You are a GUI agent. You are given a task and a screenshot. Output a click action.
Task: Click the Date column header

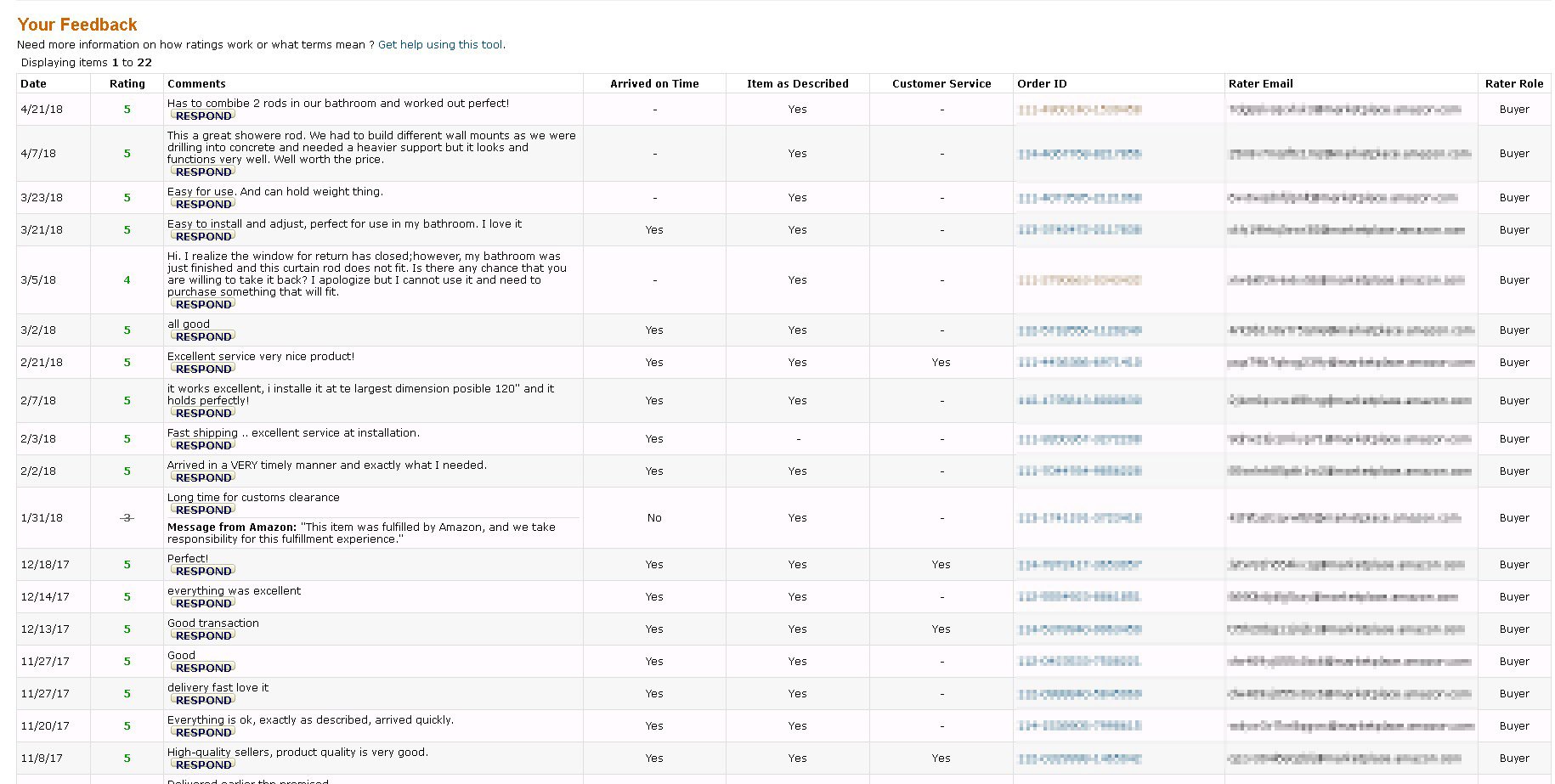pos(34,83)
